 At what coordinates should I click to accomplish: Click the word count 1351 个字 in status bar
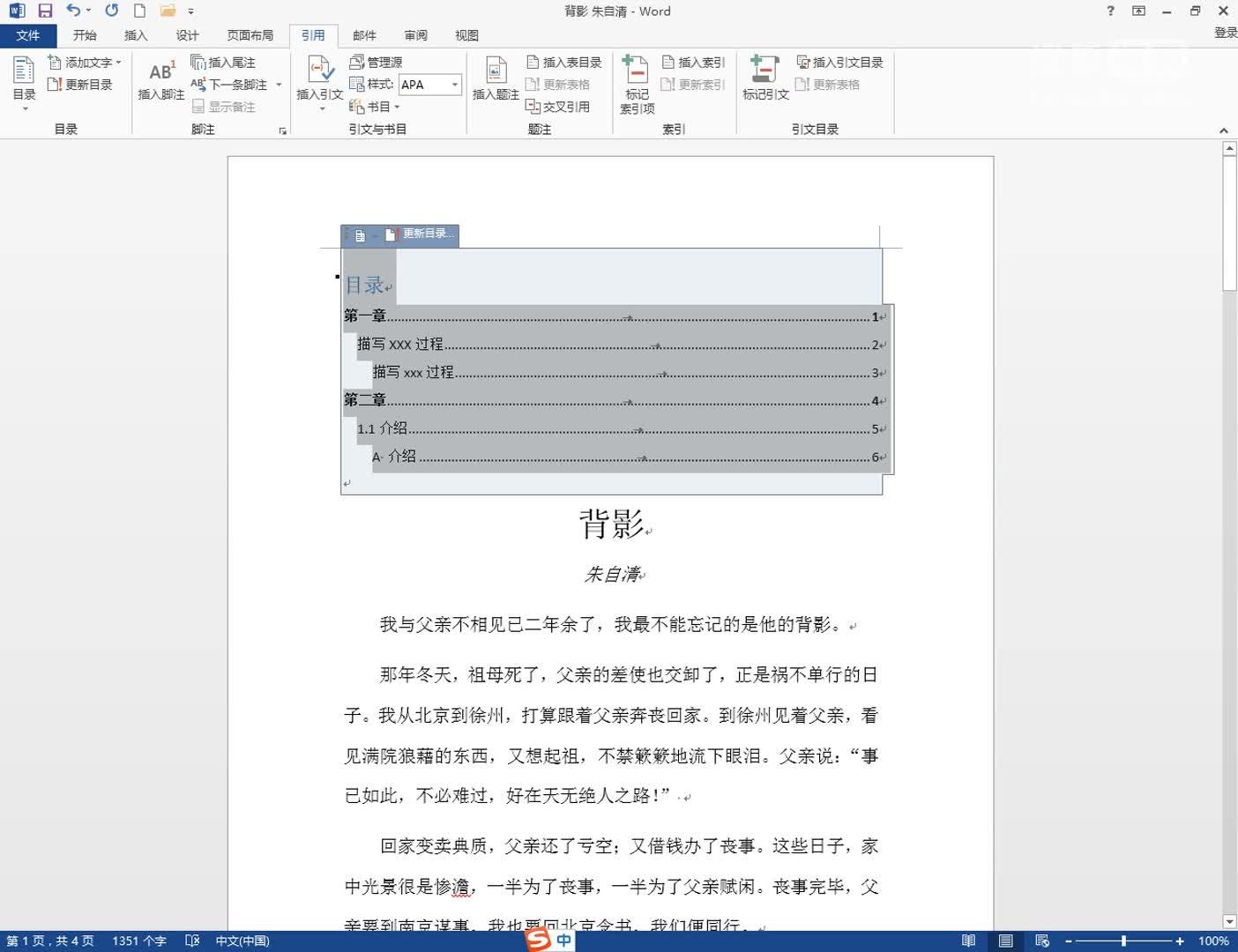tap(138, 941)
